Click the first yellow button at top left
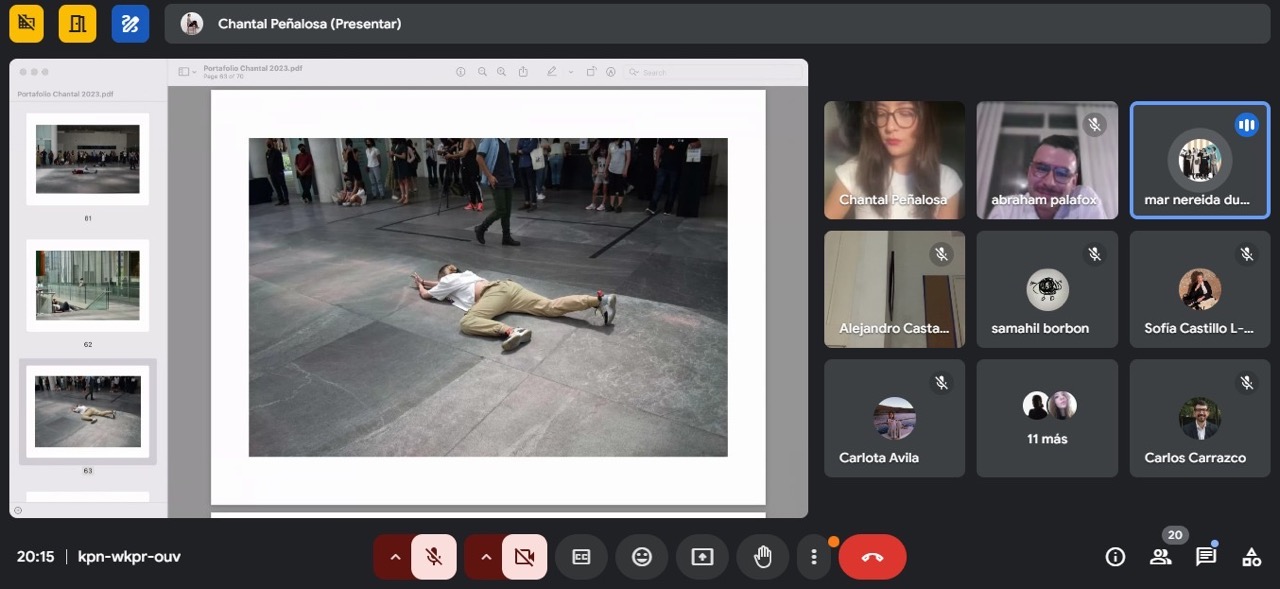 [27, 24]
